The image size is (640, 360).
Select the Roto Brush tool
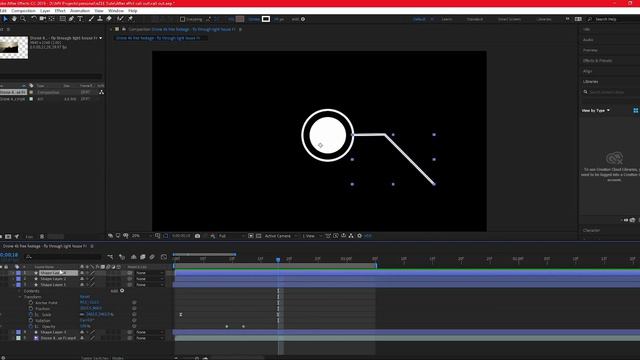click(120, 19)
